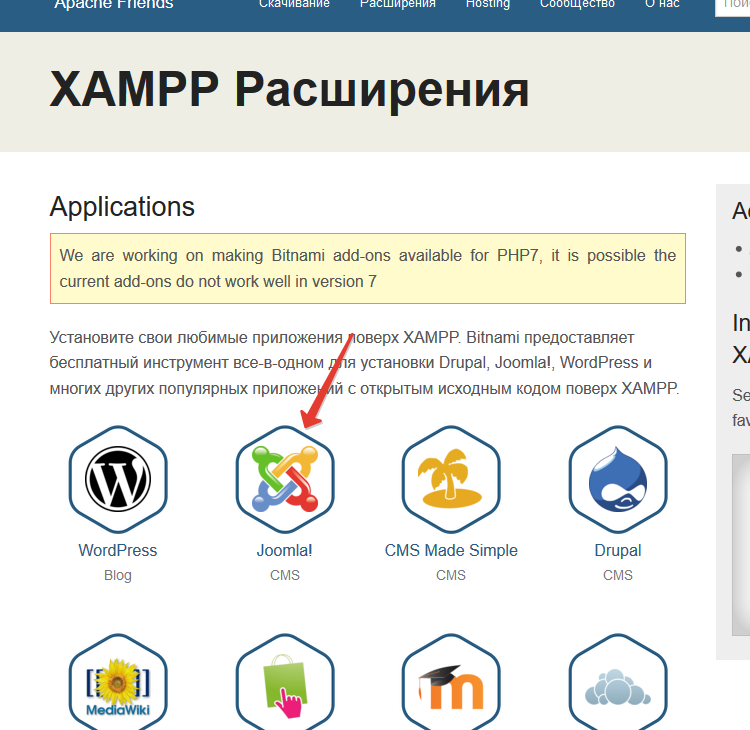Image resolution: width=750 pixels, height=730 pixels.
Task: Open the Скачивание menu item
Action: coord(294,4)
